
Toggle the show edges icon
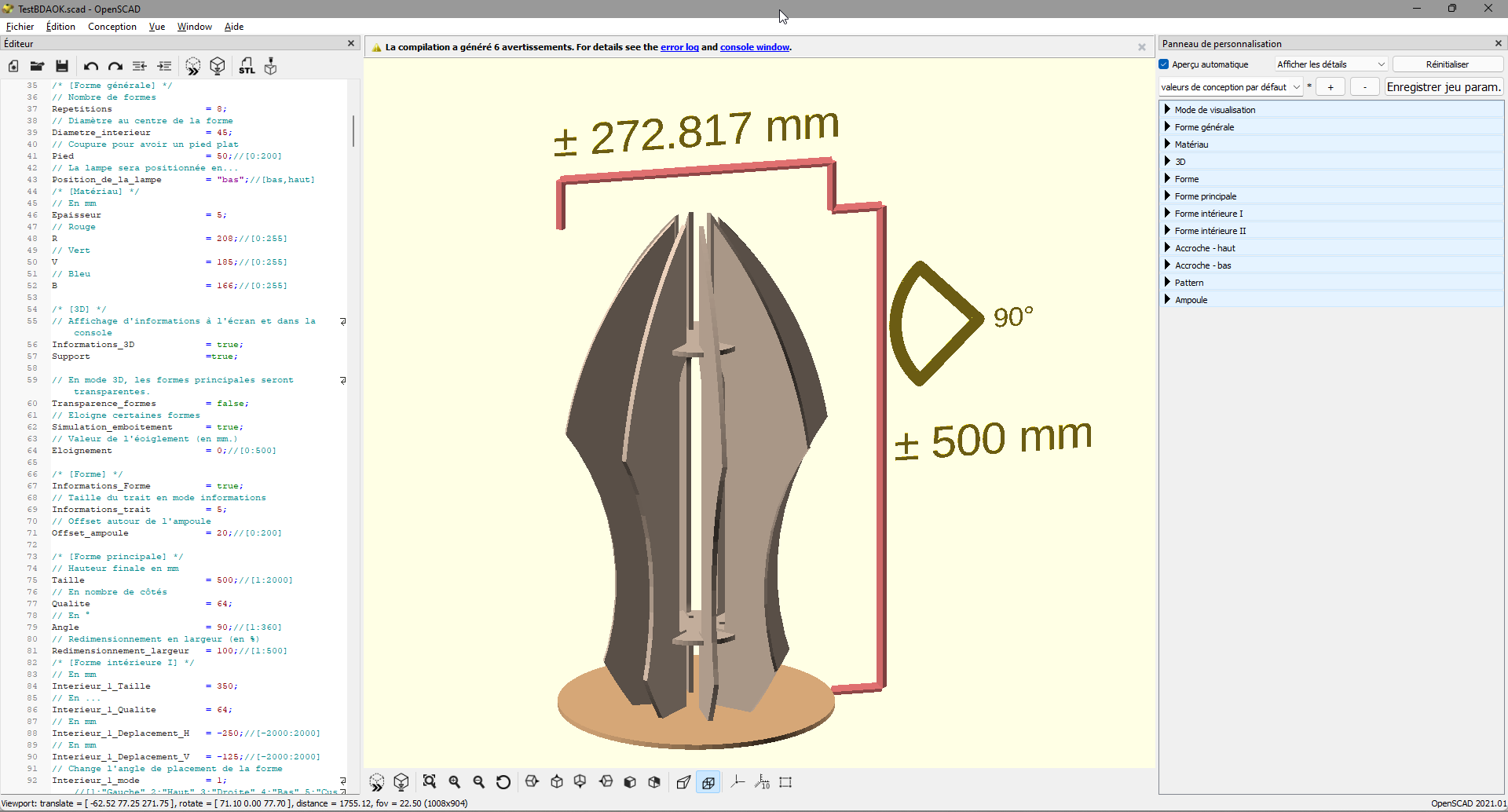[785, 782]
